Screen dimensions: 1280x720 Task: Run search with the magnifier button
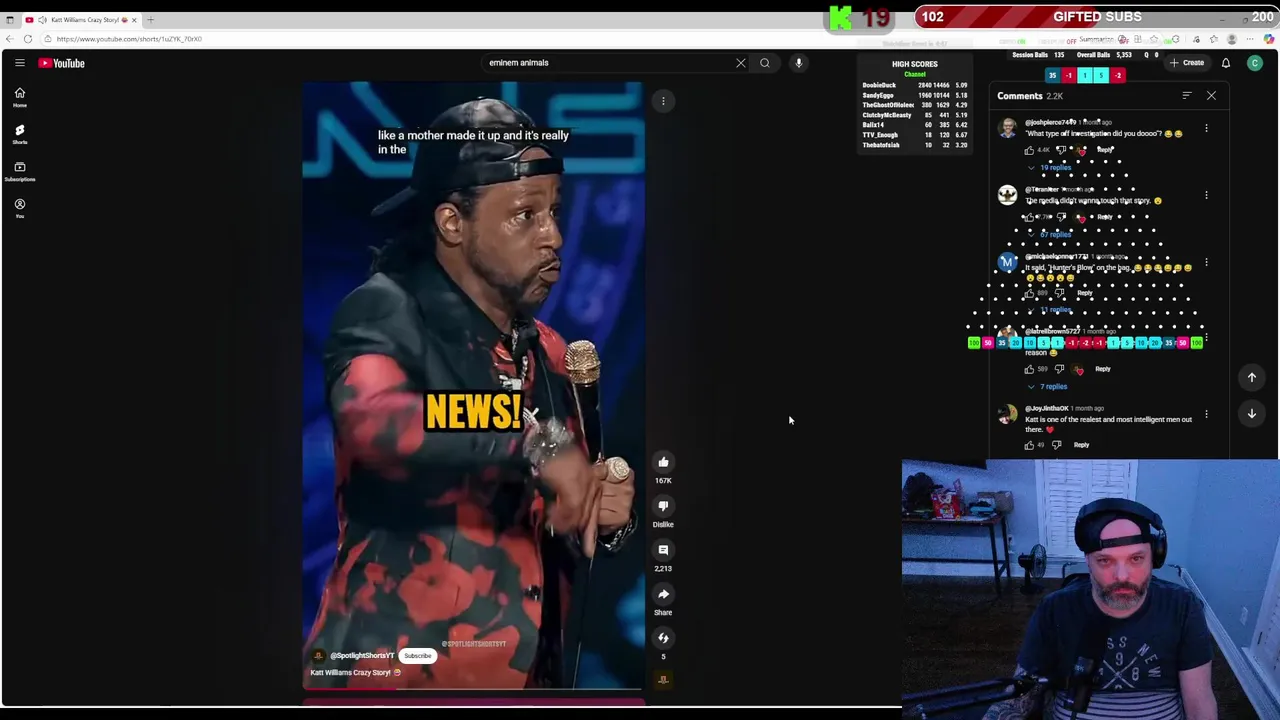(x=765, y=63)
